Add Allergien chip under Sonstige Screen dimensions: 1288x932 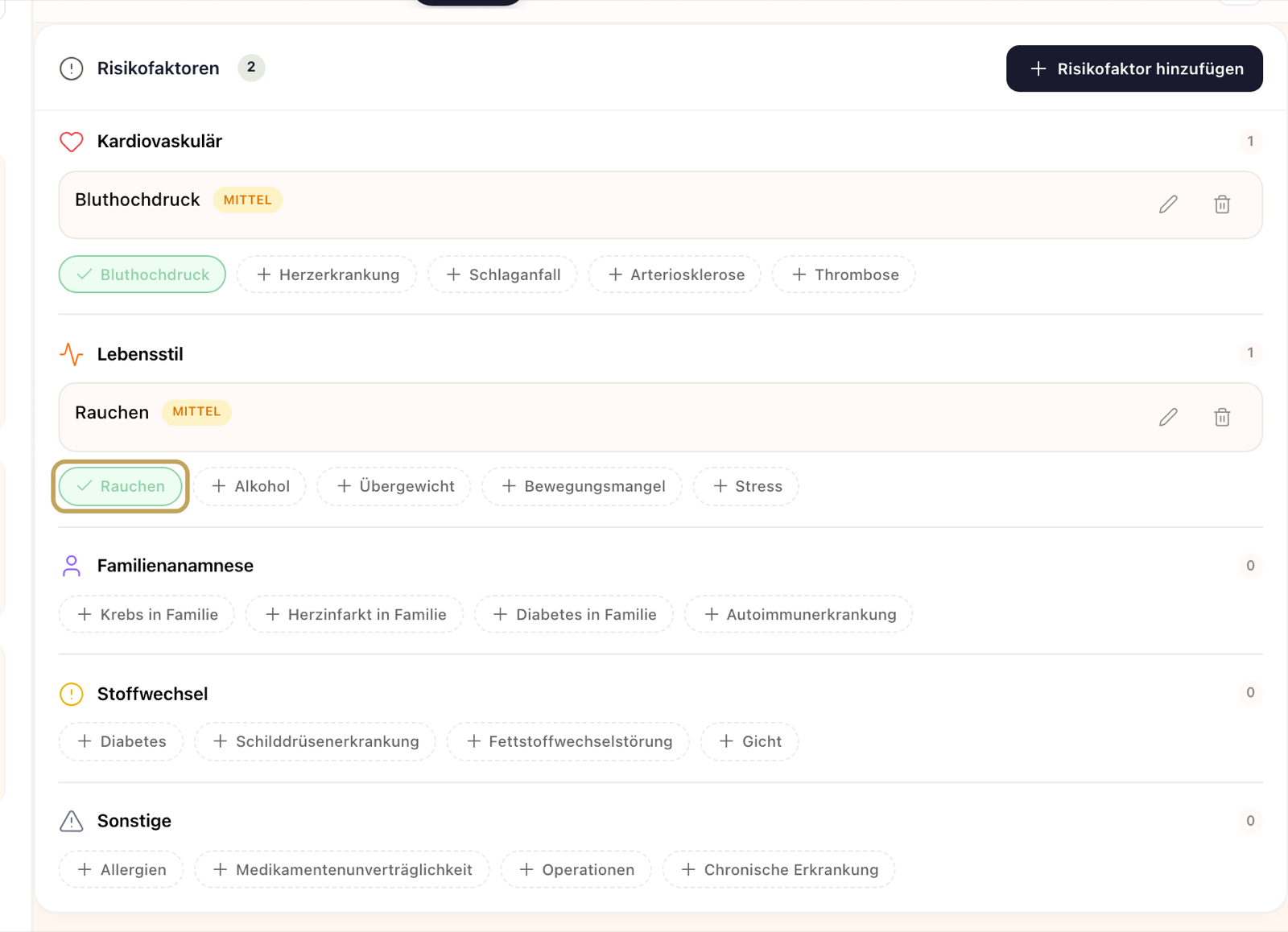tap(121, 869)
